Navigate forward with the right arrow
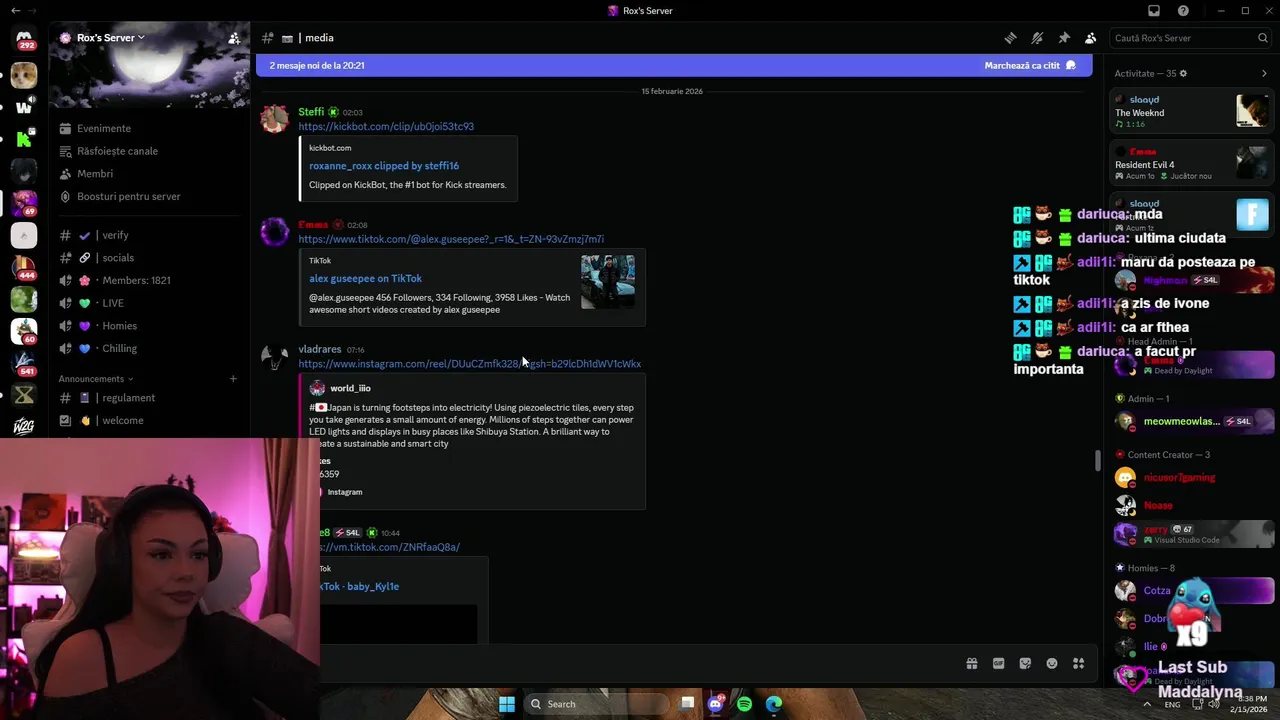The image size is (1280, 720). point(32,11)
